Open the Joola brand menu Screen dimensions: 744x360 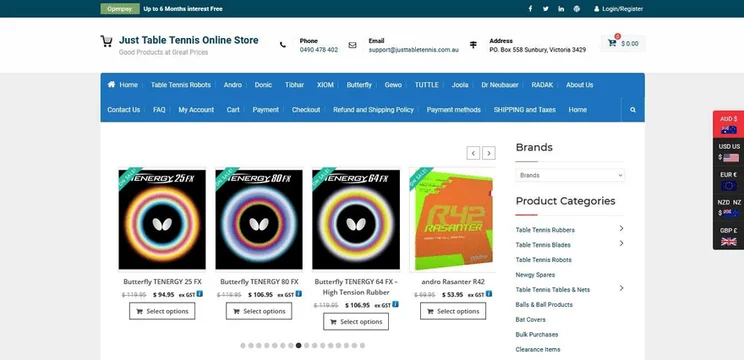460,85
